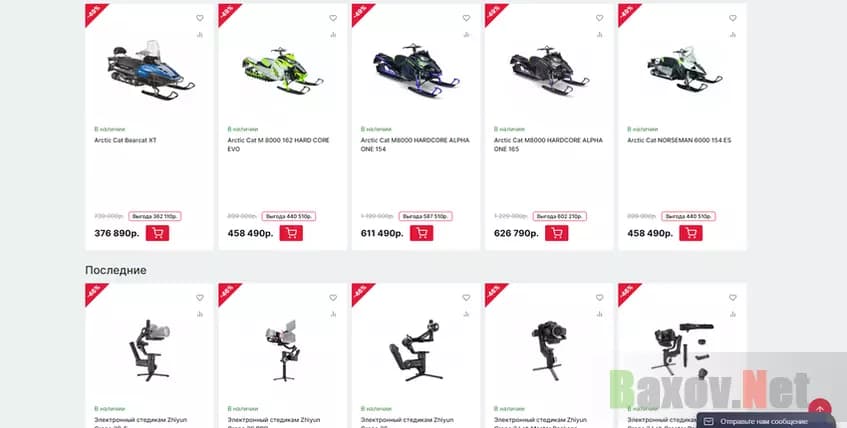Compare the third Zhiyun stabilizer via chart icon
The image size is (847, 428).
(466, 314)
